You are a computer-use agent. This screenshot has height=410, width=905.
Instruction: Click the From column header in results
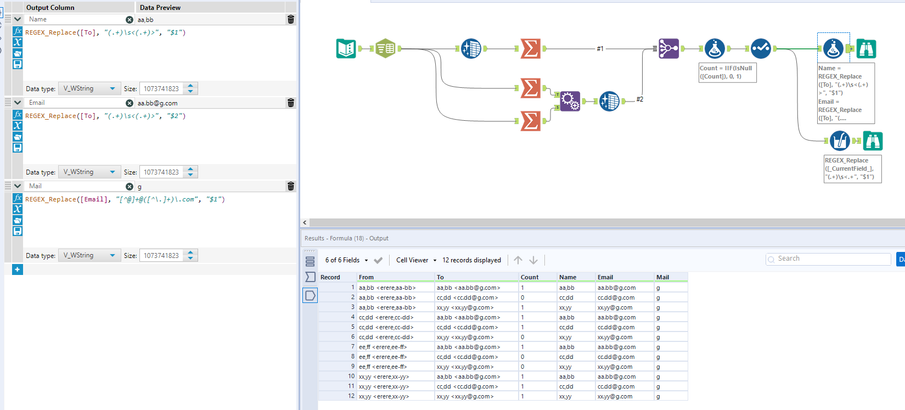tap(396, 277)
